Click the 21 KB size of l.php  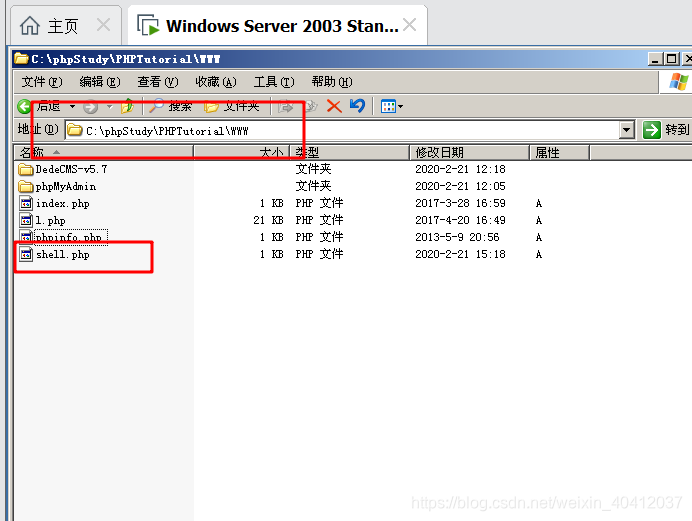pos(268,220)
